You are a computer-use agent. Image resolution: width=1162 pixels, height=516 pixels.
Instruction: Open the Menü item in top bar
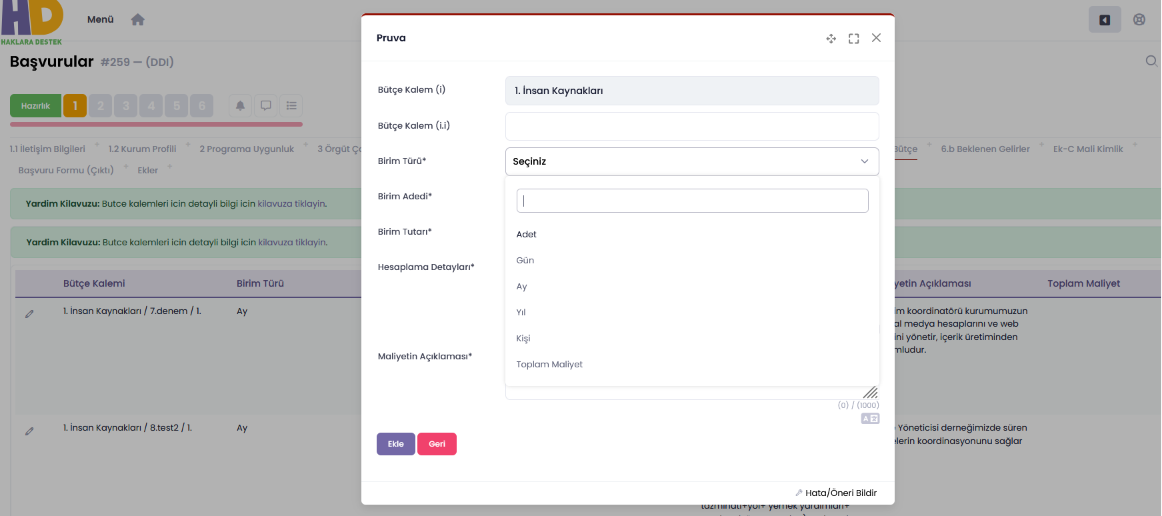[x=100, y=20]
